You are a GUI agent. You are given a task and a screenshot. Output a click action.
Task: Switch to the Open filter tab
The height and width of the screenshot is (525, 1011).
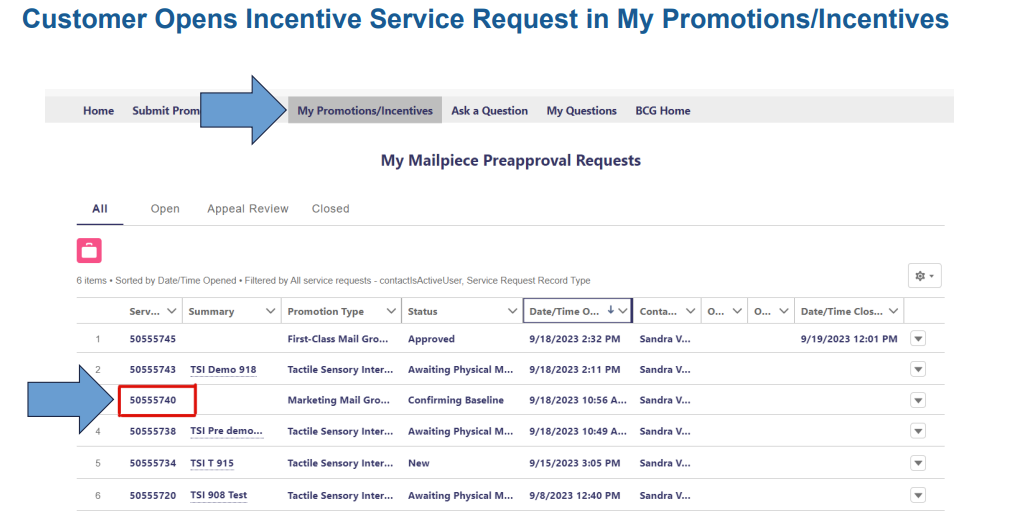point(165,209)
